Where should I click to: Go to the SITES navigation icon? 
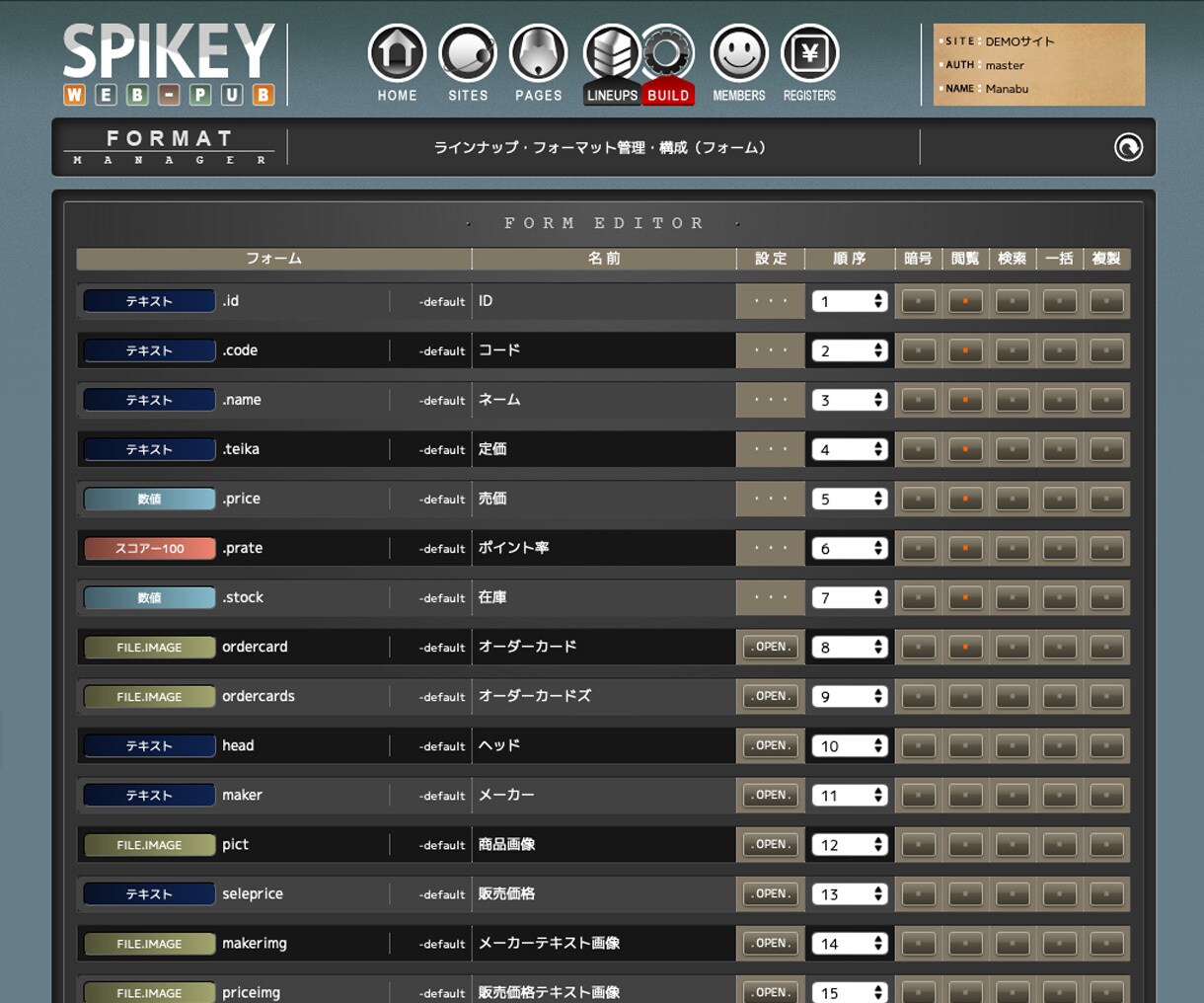[x=468, y=53]
